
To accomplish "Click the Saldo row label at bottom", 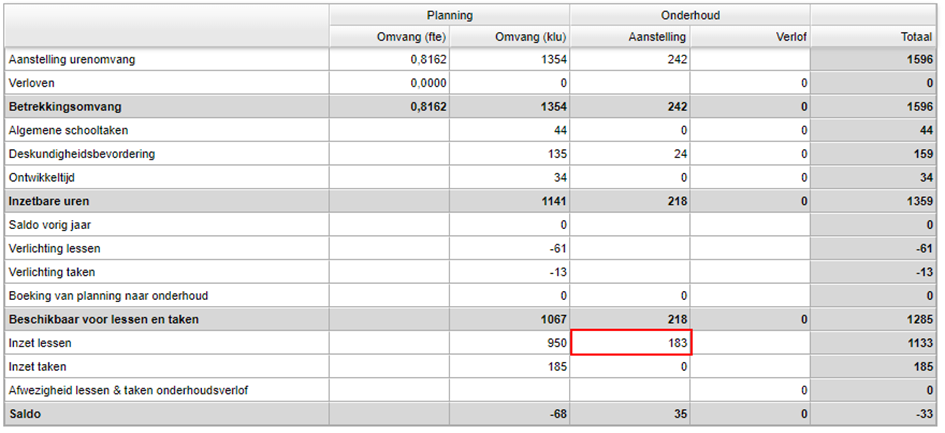I will (24, 414).
